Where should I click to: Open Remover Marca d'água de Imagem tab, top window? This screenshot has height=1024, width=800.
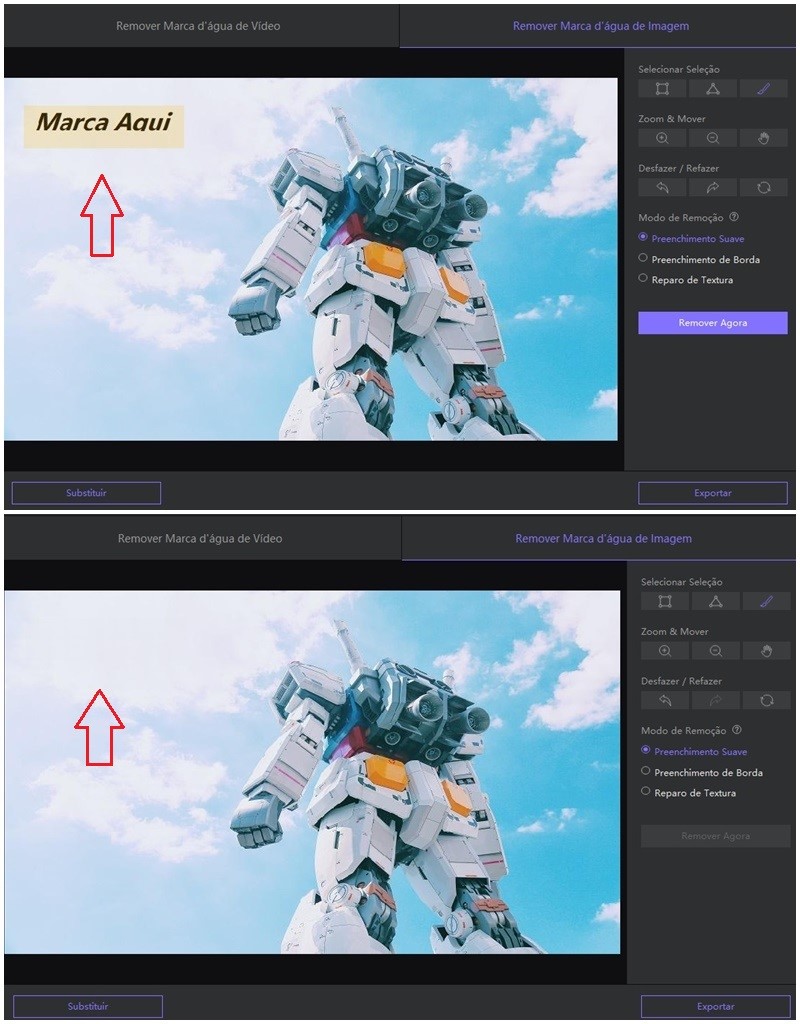(x=600, y=26)
